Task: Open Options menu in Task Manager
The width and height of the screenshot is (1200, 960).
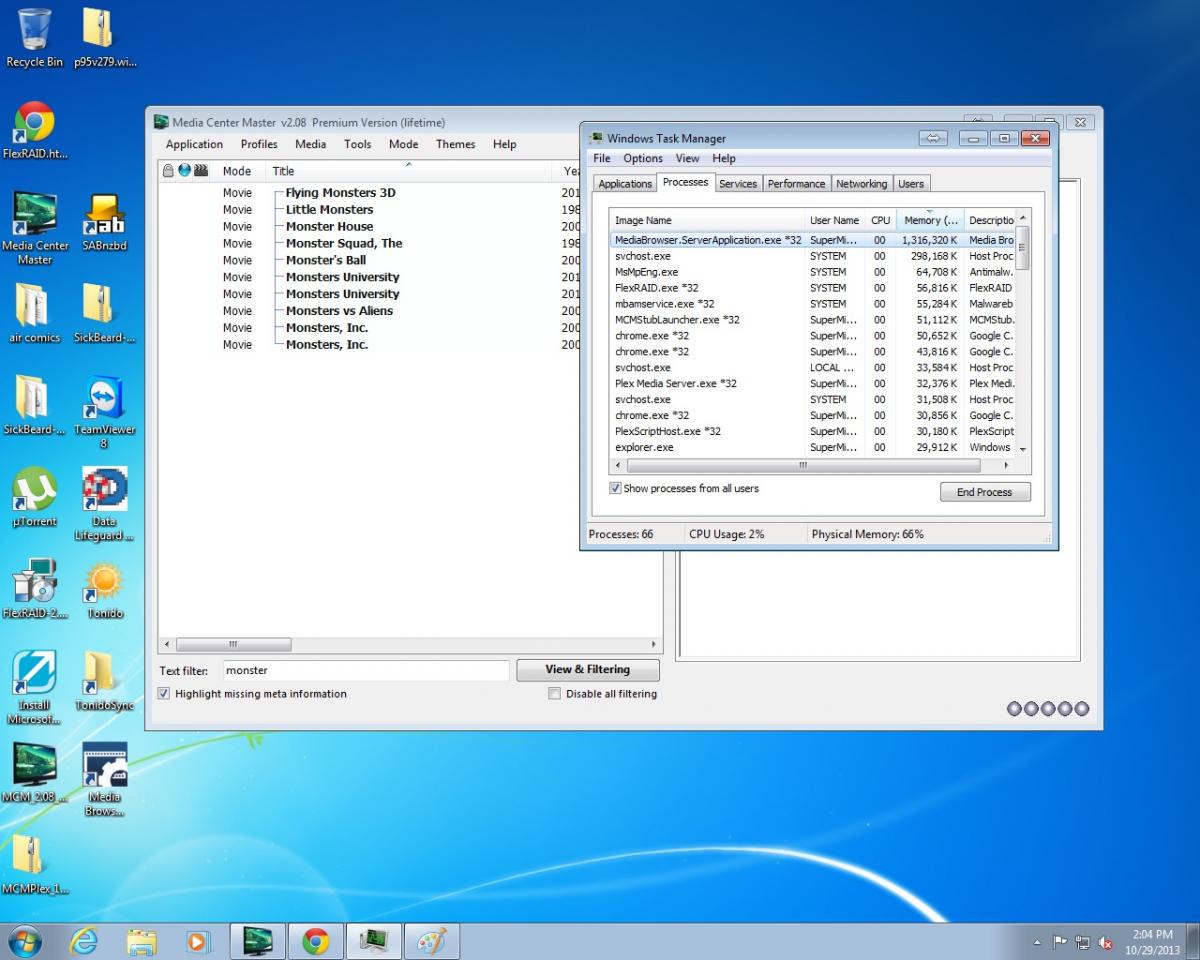Action: (643, 158)
